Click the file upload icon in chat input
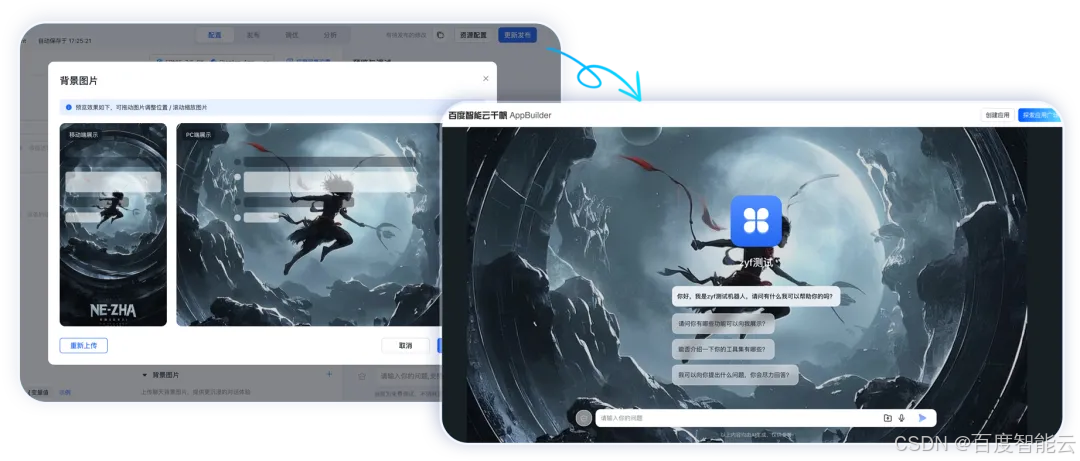The image size is (1080, 461). [888, 418]
